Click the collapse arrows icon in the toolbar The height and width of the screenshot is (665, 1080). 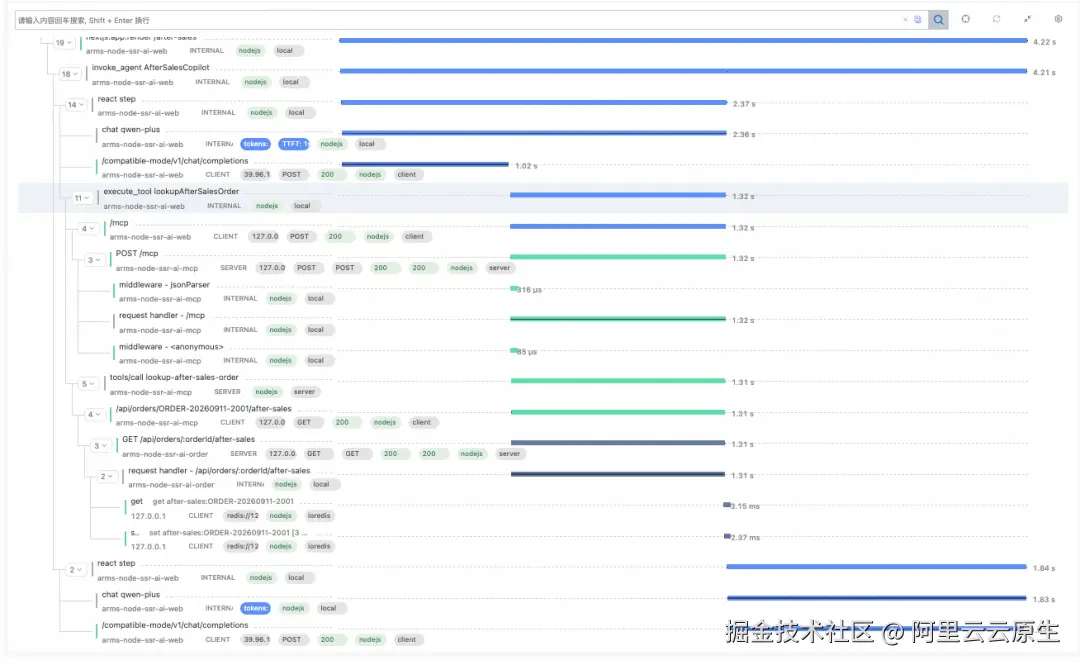click(1027, 19)
